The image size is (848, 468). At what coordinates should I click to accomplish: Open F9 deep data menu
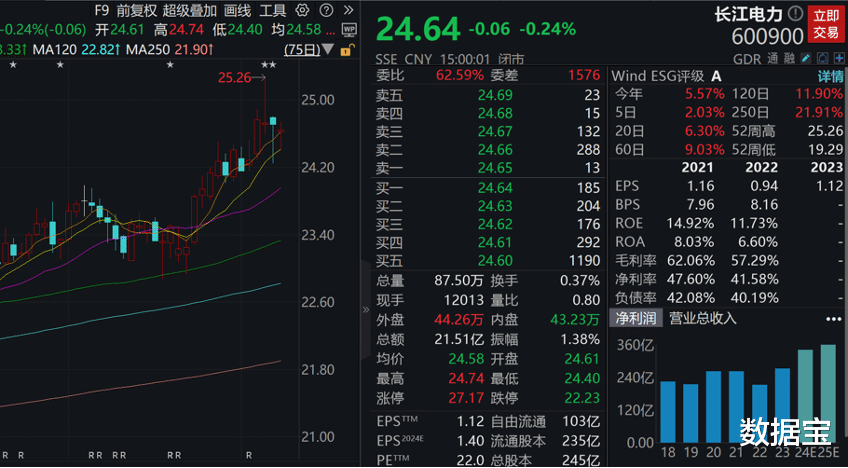pyautogui.click(x=101, y=10)
